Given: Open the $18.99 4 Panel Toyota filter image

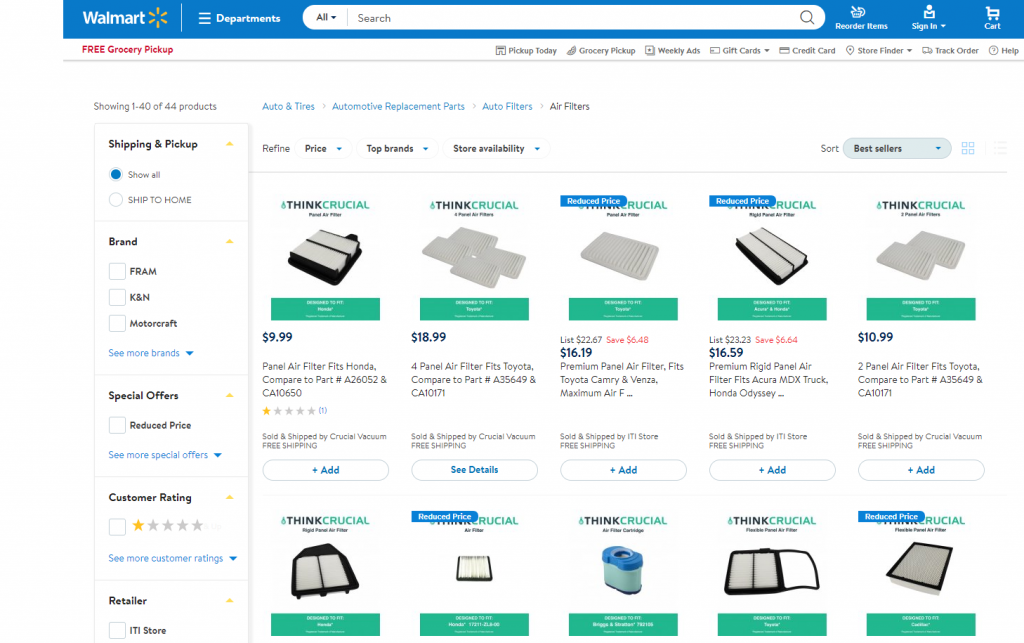Looking at the screenshot, I should point(474,259).
